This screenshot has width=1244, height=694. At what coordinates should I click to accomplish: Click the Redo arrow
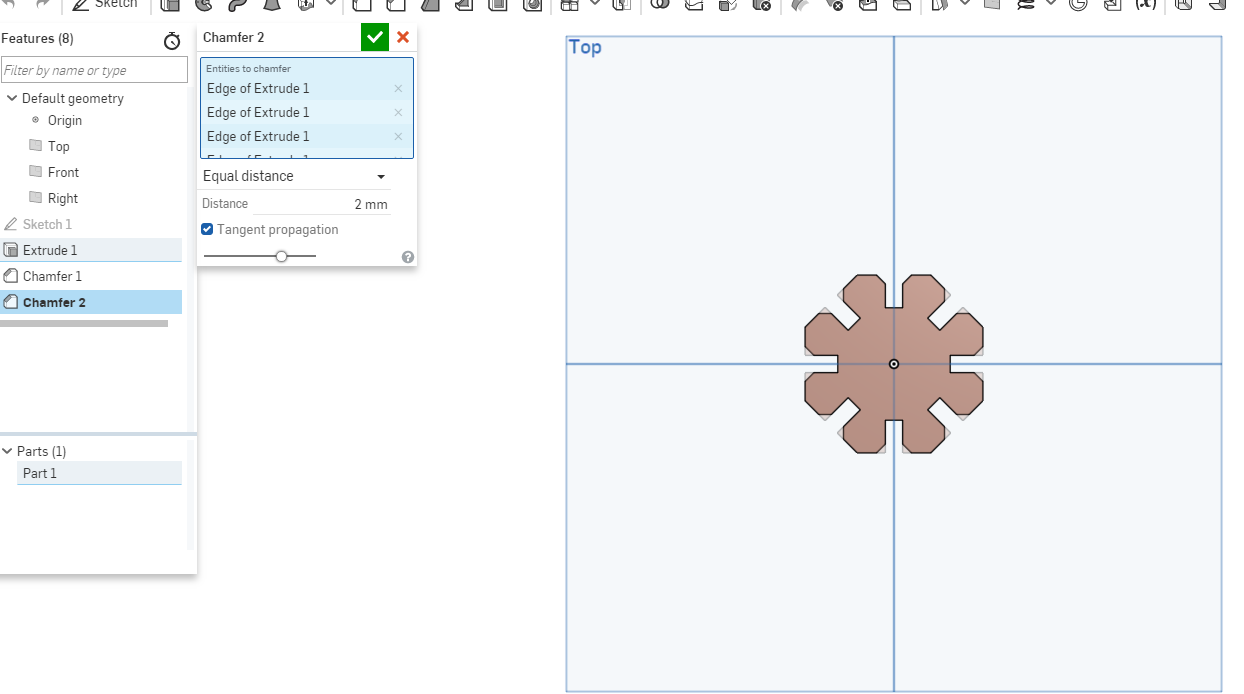42,4
